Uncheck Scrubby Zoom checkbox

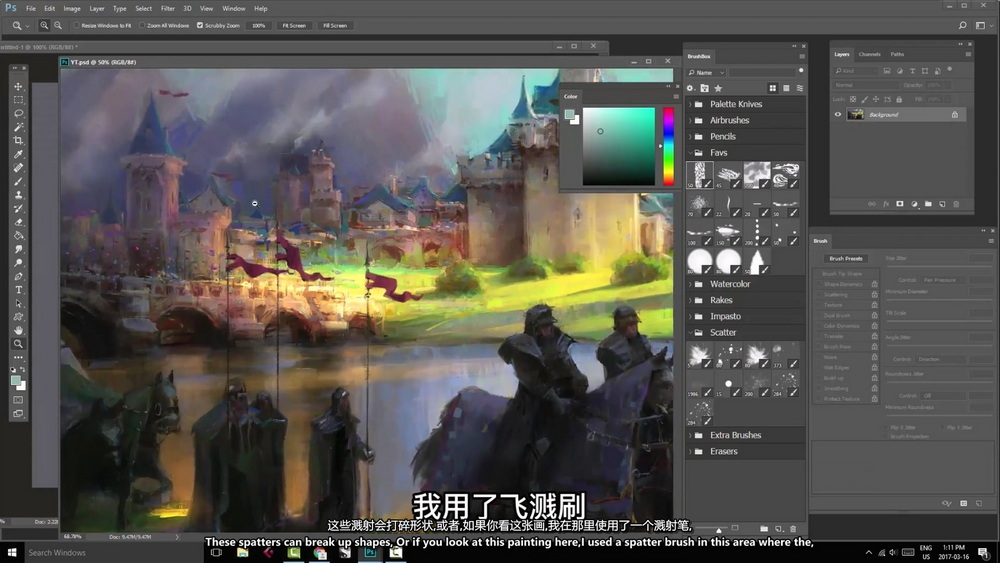coord(200,26)
